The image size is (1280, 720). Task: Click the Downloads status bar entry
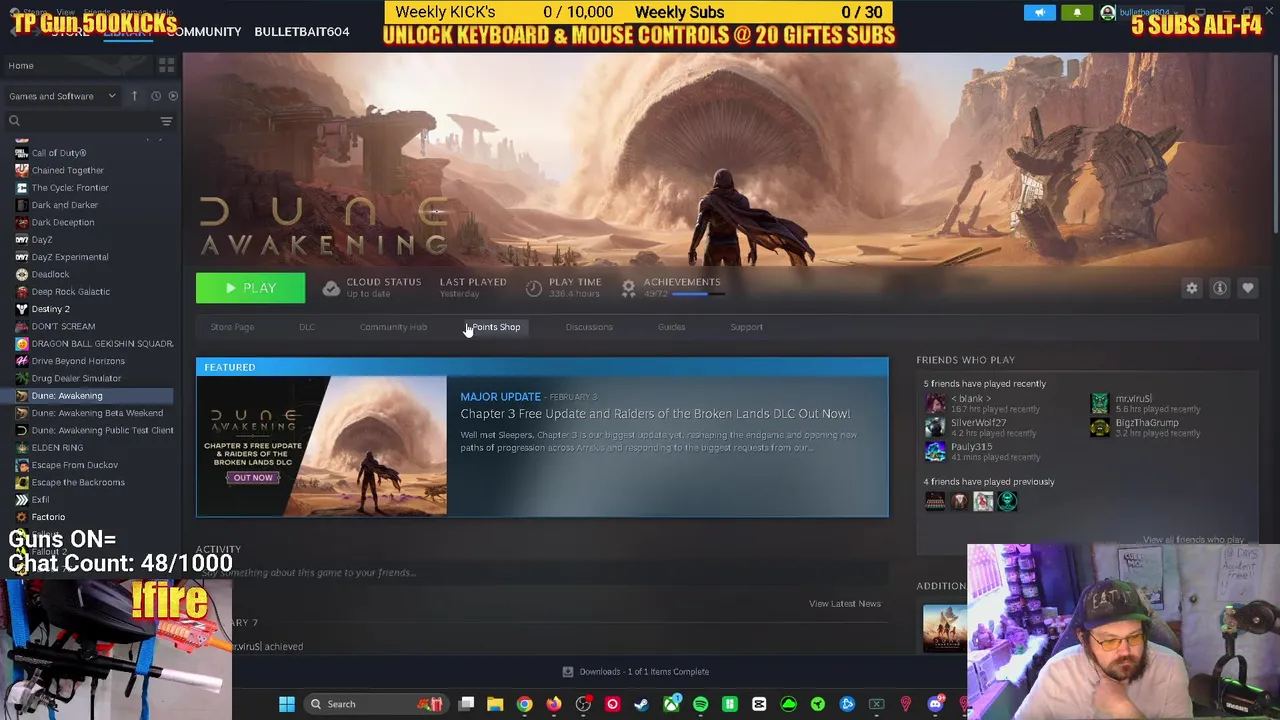636,672
